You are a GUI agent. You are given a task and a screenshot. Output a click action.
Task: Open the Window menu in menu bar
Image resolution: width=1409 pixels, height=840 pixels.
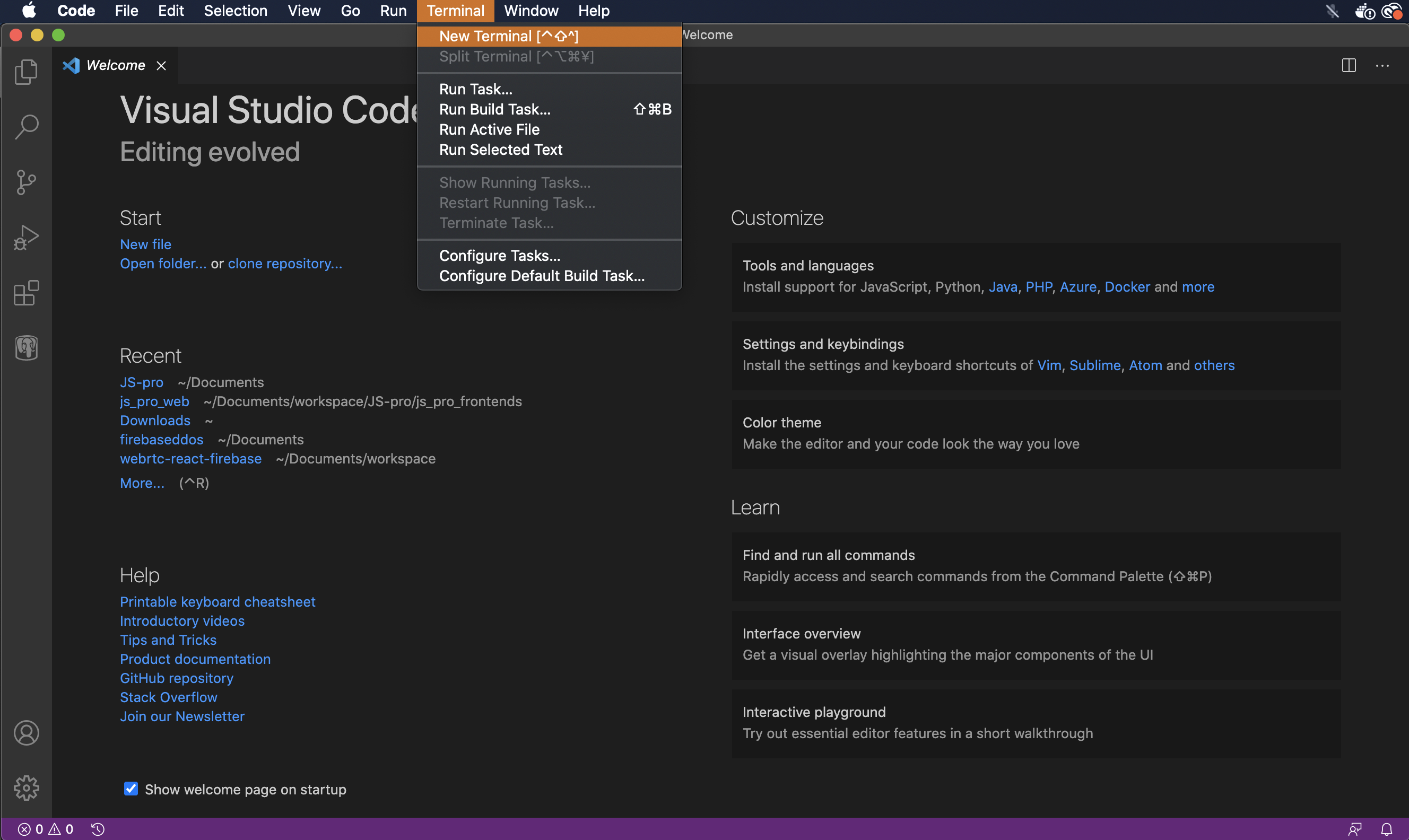point(530,11)
